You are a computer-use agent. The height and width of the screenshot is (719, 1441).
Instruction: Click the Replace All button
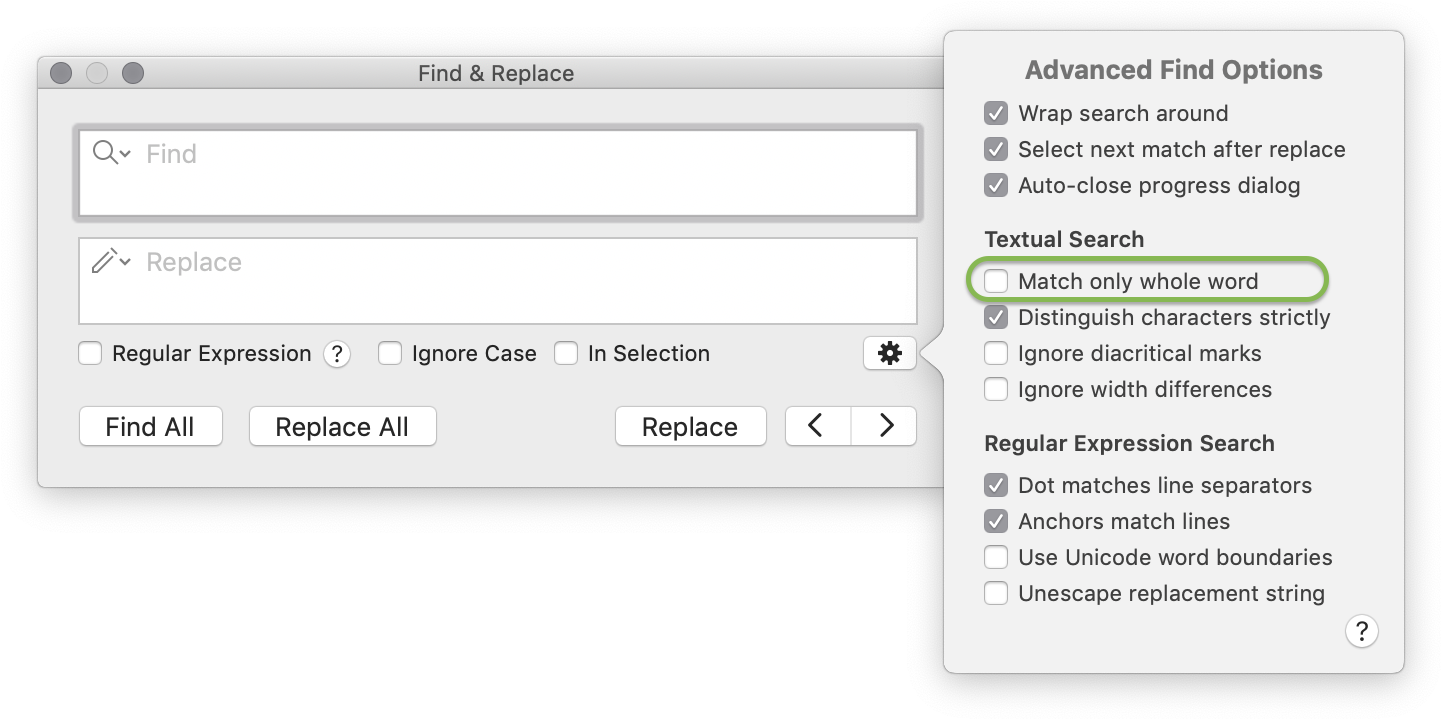pos(342,426)
